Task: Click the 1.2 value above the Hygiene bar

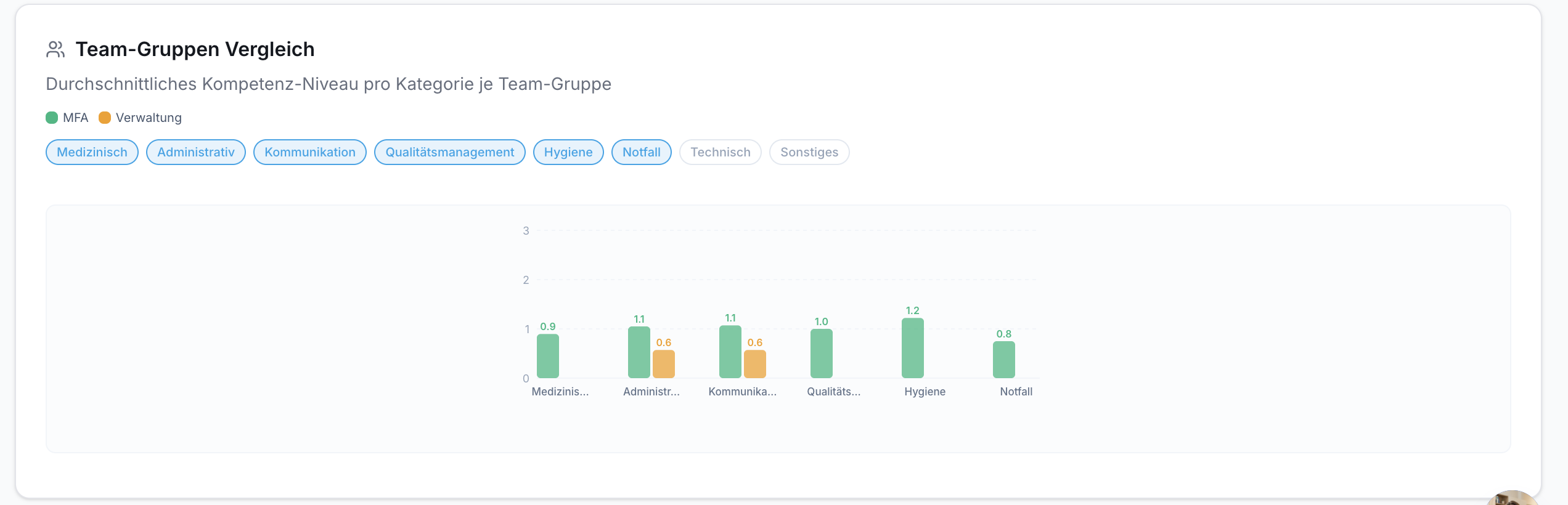Action: [913, 310]
